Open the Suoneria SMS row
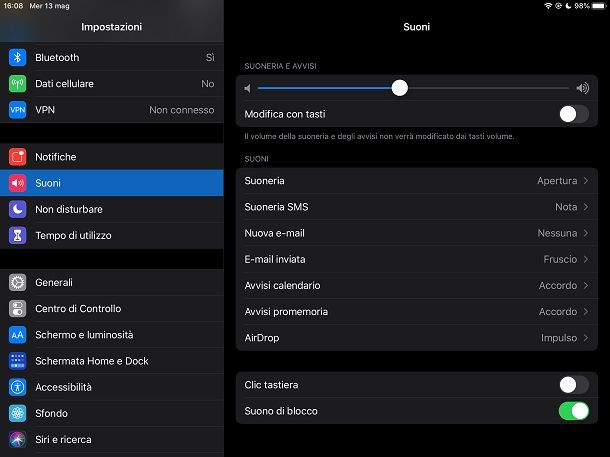This screenshot has height=457, width=610. coord(417,207)
